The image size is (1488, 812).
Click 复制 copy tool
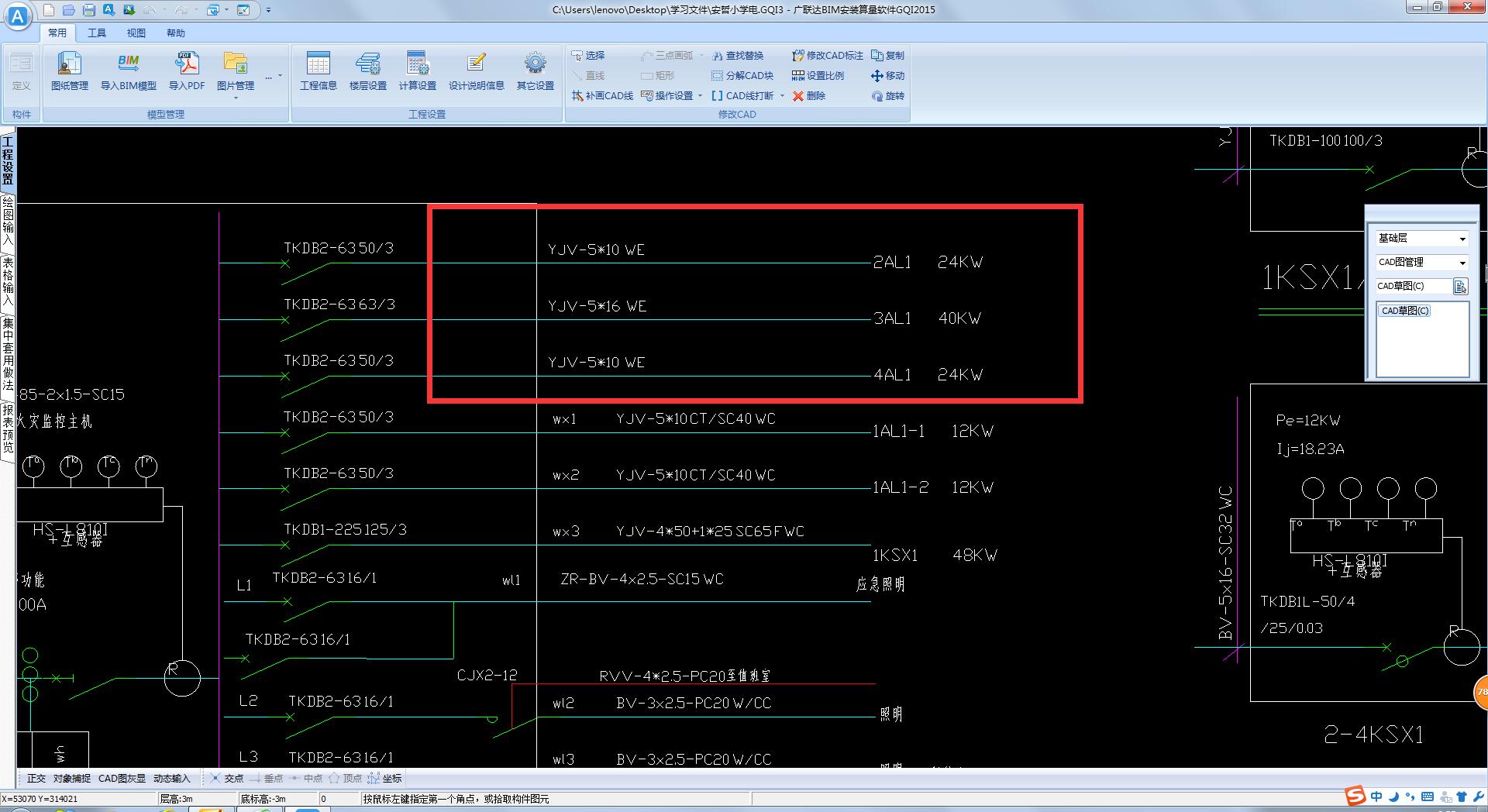[888, 56]
